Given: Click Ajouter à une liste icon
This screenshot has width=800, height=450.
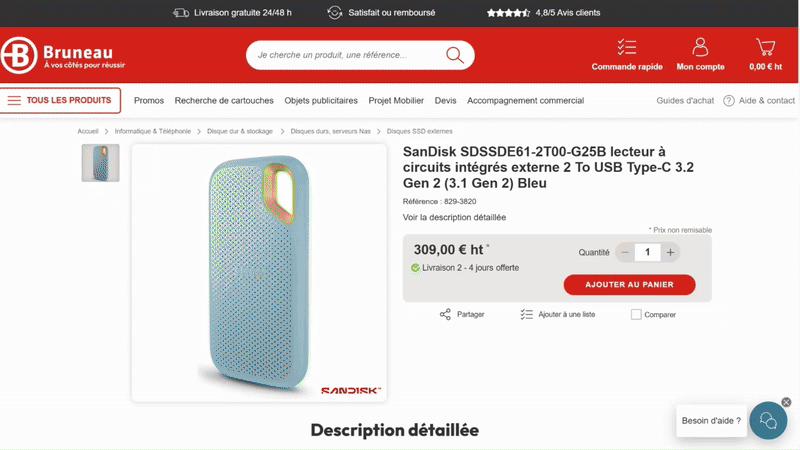Looking at the screenshot, I should (x=527, y=314).
